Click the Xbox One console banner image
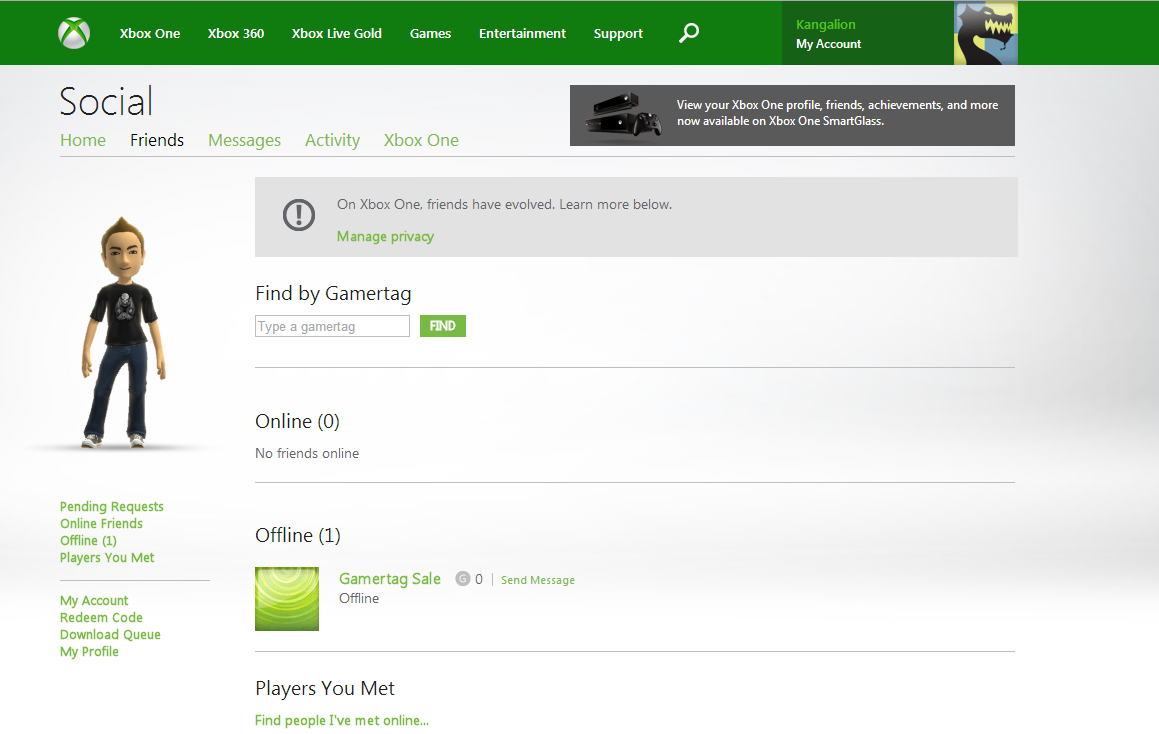Screen dimensions: 1159x734 point(623,115)
